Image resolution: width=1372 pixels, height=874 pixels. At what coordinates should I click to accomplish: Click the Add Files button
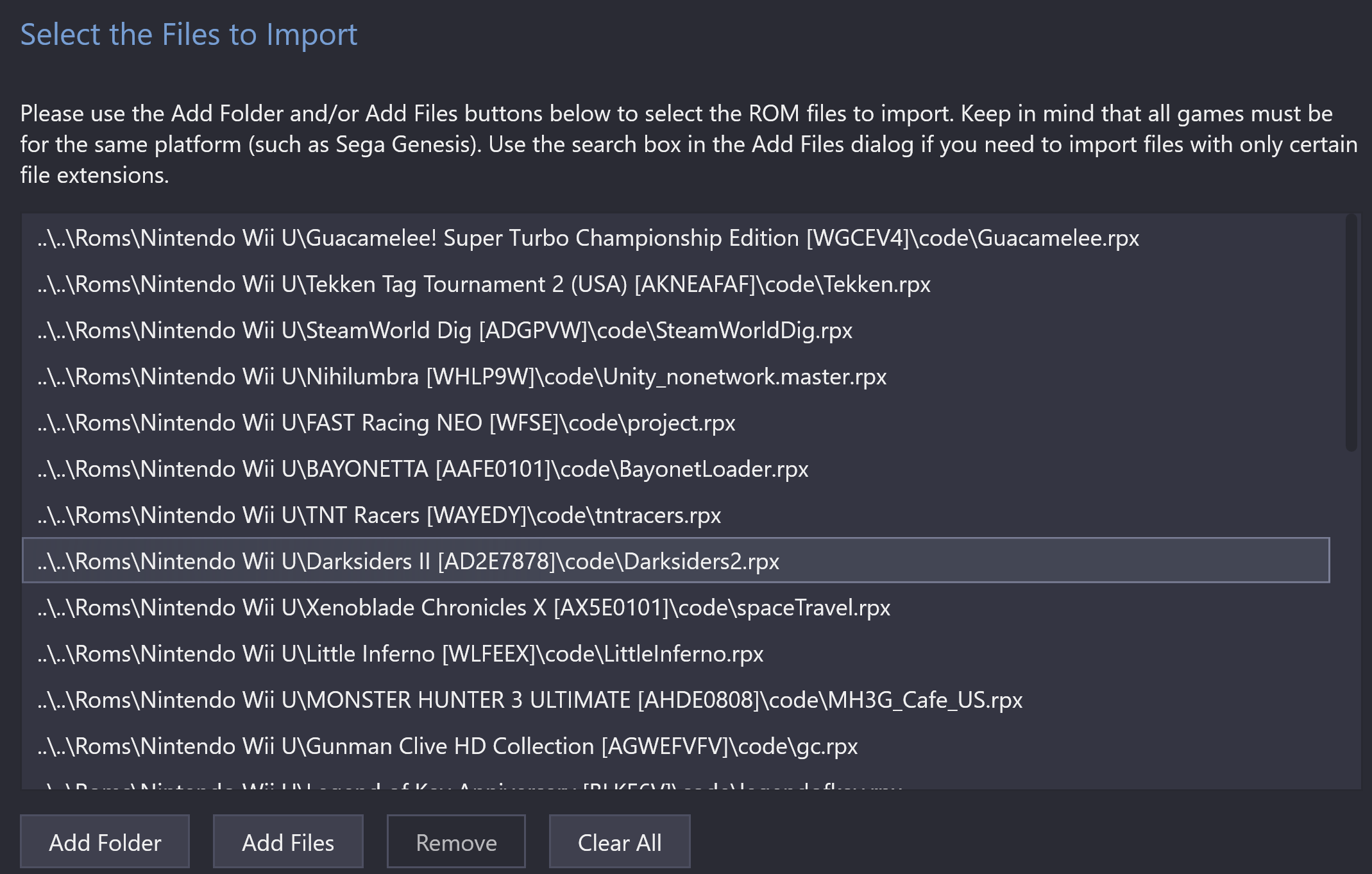[x=288, y=841]
